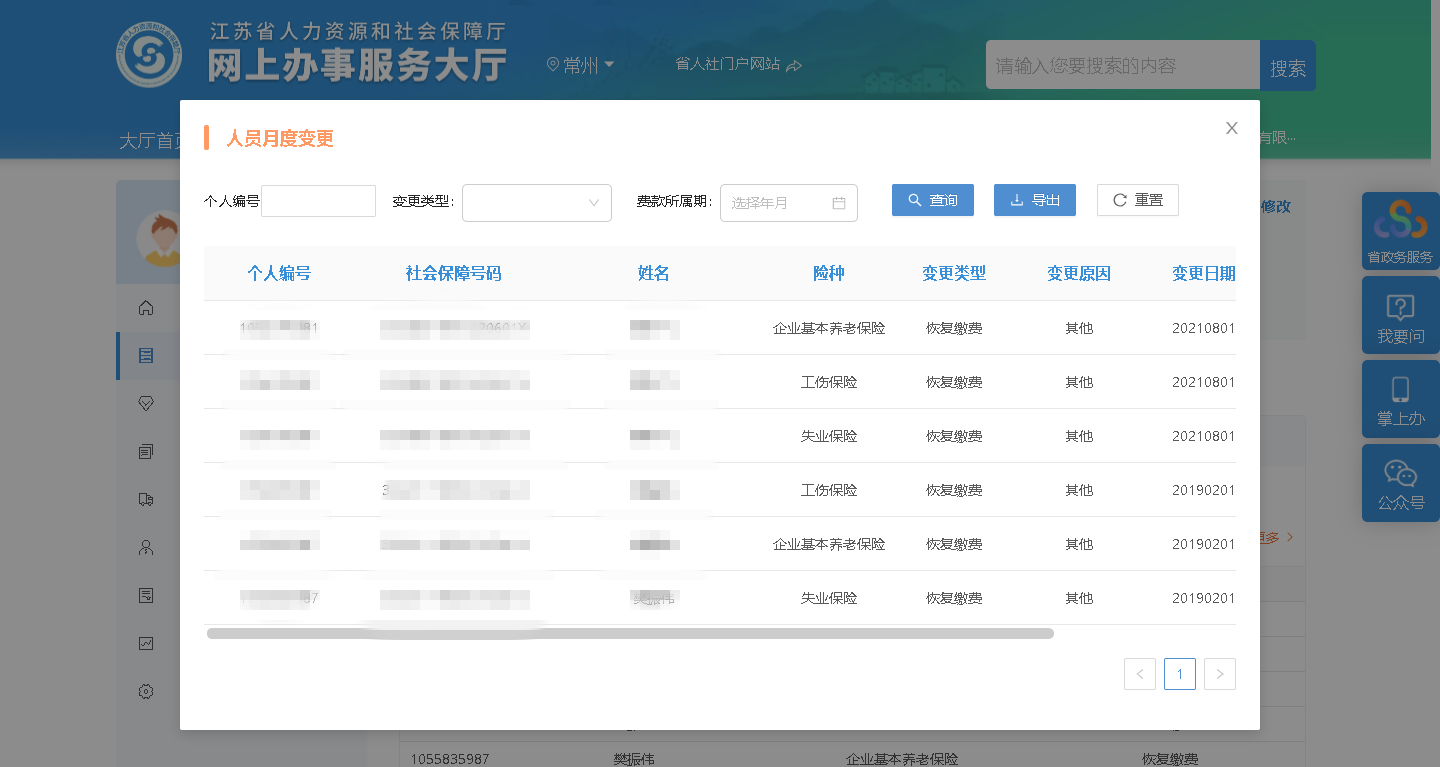Open the 我要问 help panel
Screen dimensions: 1440x767
point(1400,316)
